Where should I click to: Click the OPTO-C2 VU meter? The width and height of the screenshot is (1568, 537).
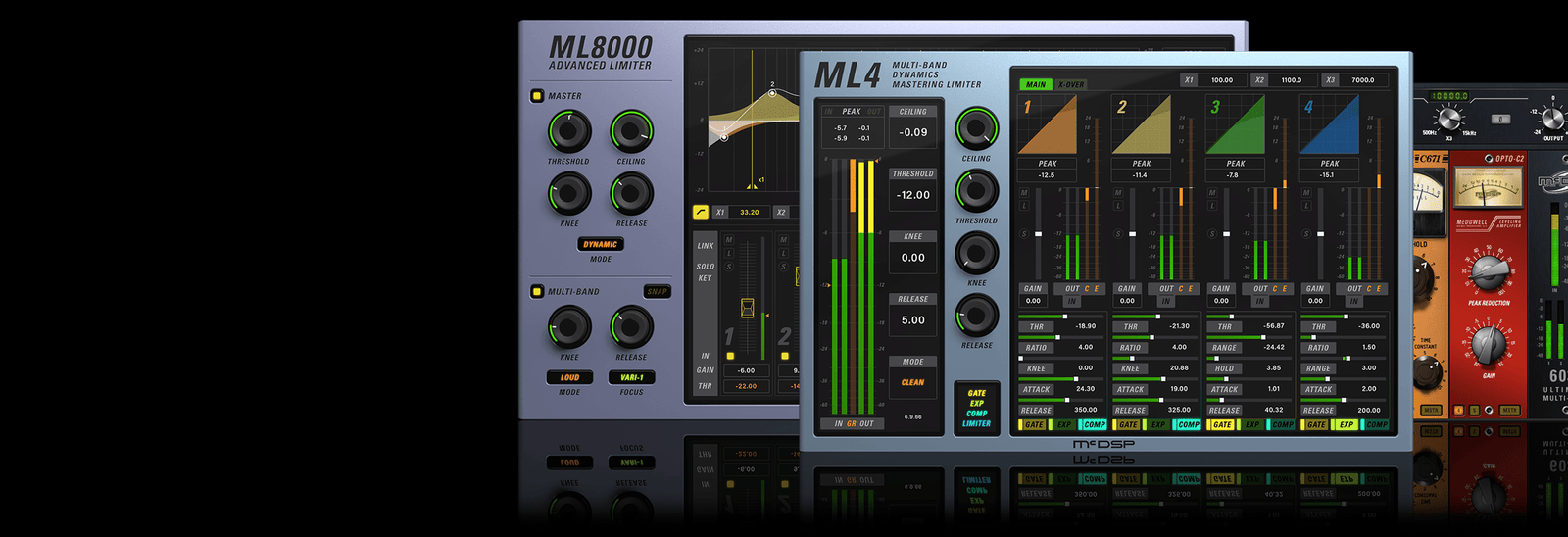(1488, 188)
